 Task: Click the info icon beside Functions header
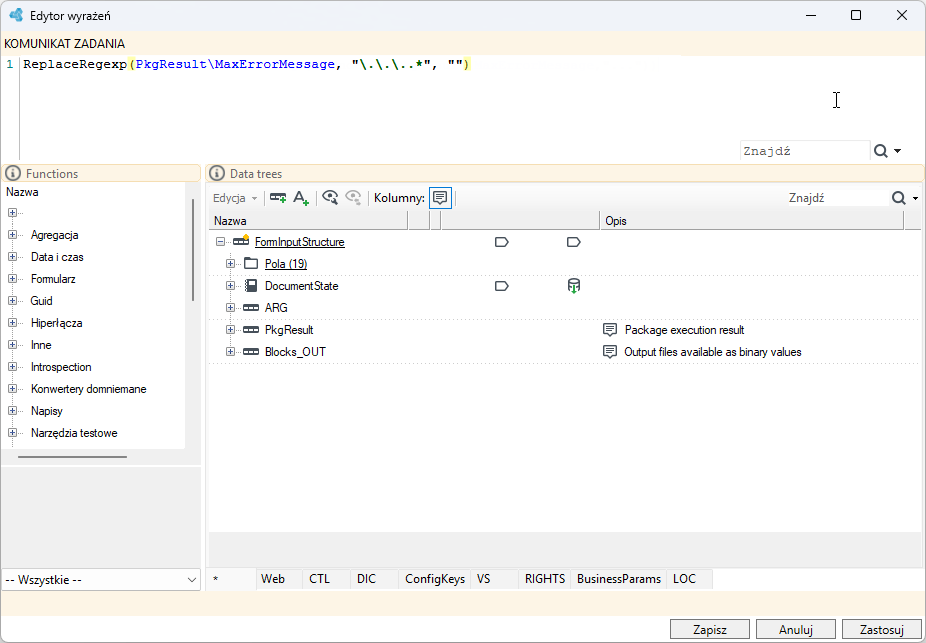click(13, 174)
